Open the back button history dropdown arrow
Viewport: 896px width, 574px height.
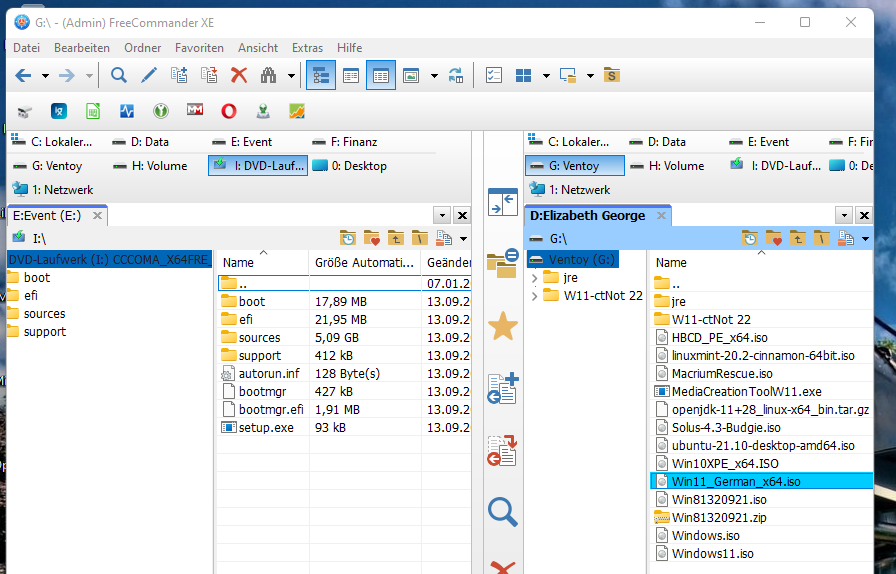(45, 75)
